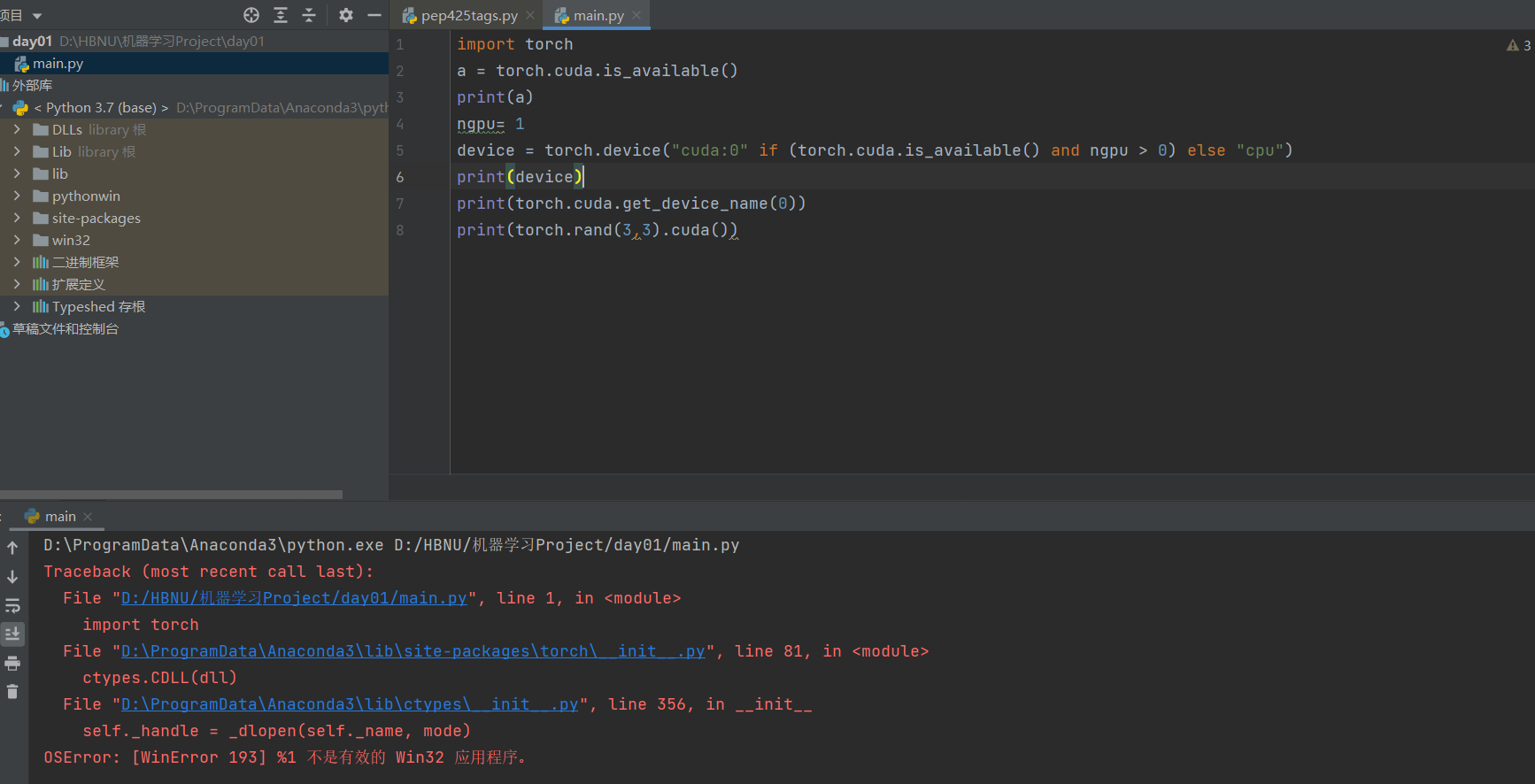Screen dimensions: 1535x784
Task: Expand the lowercase lib folder
Action: pyautogui.click(x=17, y=173)
